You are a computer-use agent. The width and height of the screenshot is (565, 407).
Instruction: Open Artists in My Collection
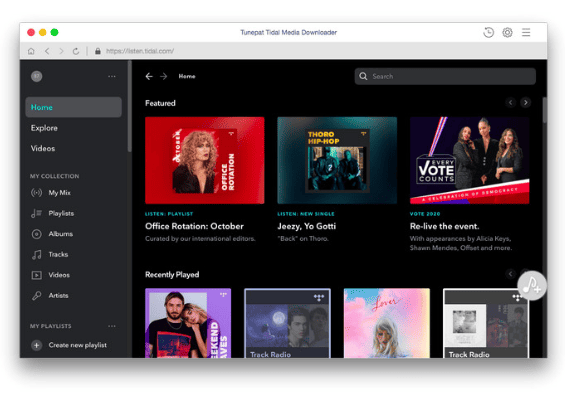[x=58, y=295]
